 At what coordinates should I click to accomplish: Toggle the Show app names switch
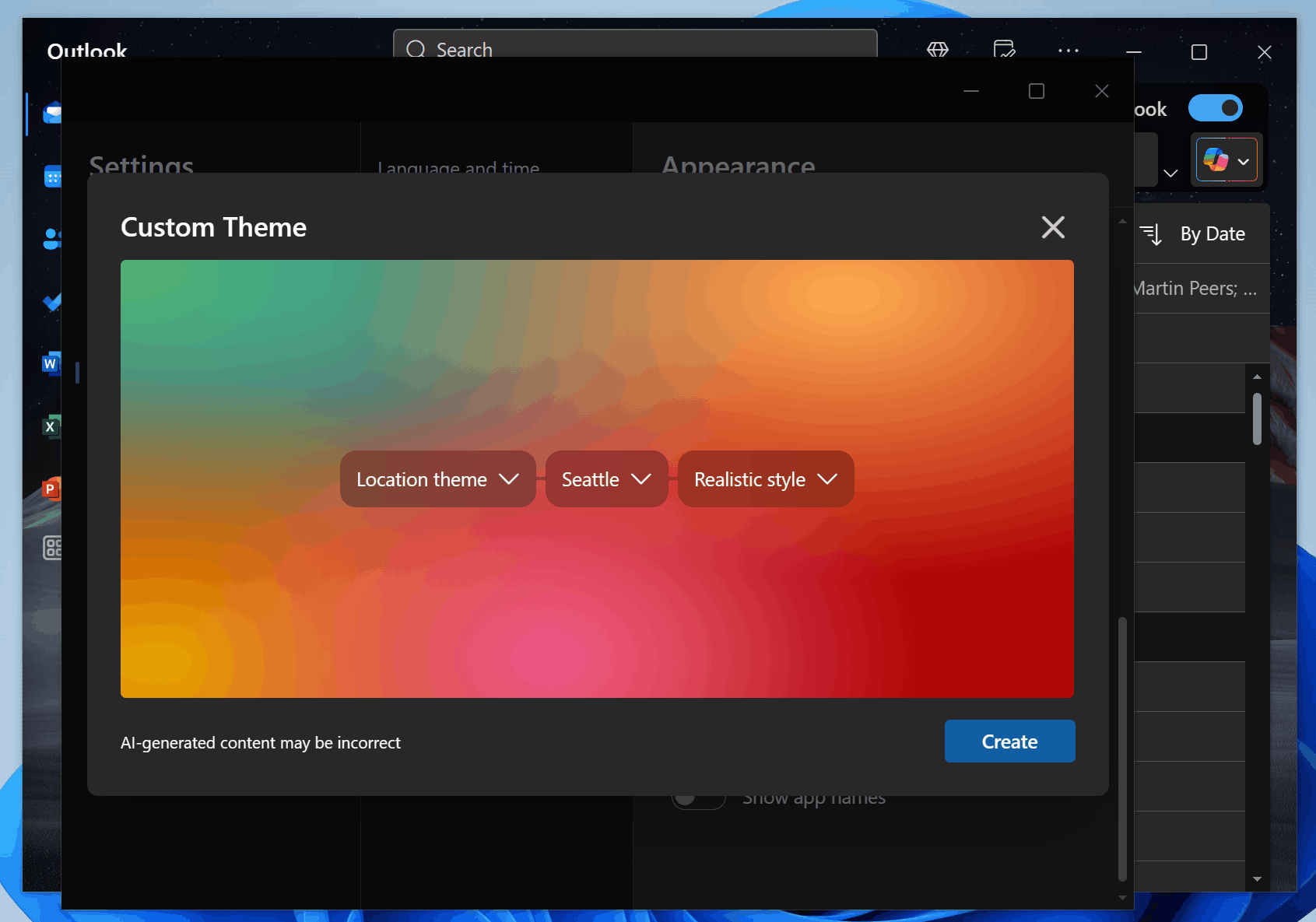coord(698,798)
